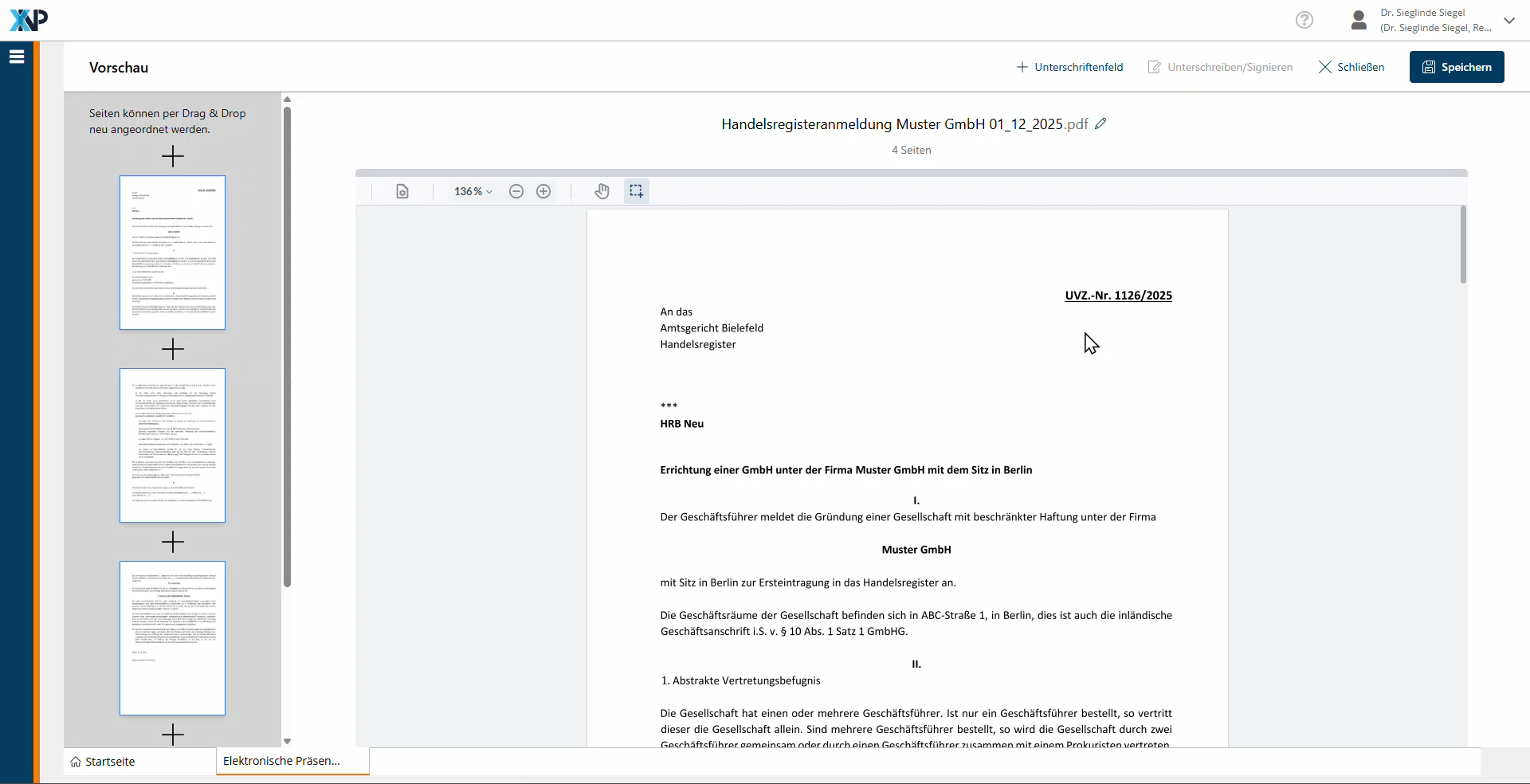This screenshot has height=784, width=1530.
Task: Click the XP logo
Action: [x=29, y=20]
